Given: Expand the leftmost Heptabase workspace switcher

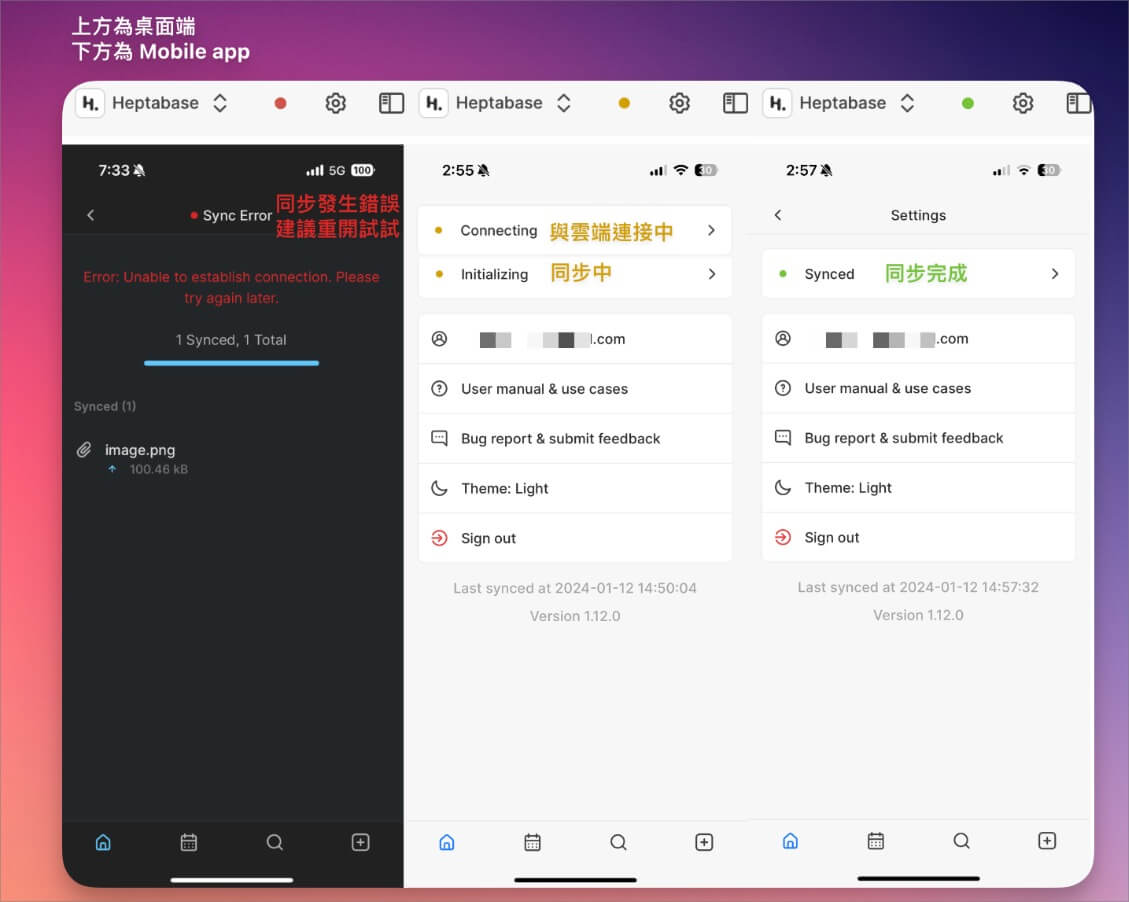Looking at the screenshot, I should pos(220,103).
